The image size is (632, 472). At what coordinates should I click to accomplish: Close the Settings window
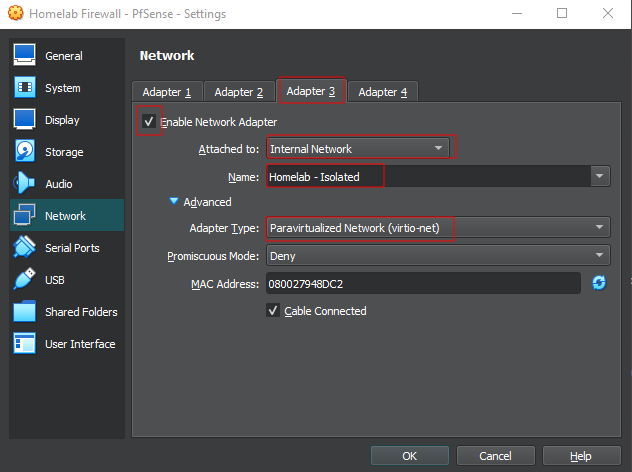click(608, 13)
